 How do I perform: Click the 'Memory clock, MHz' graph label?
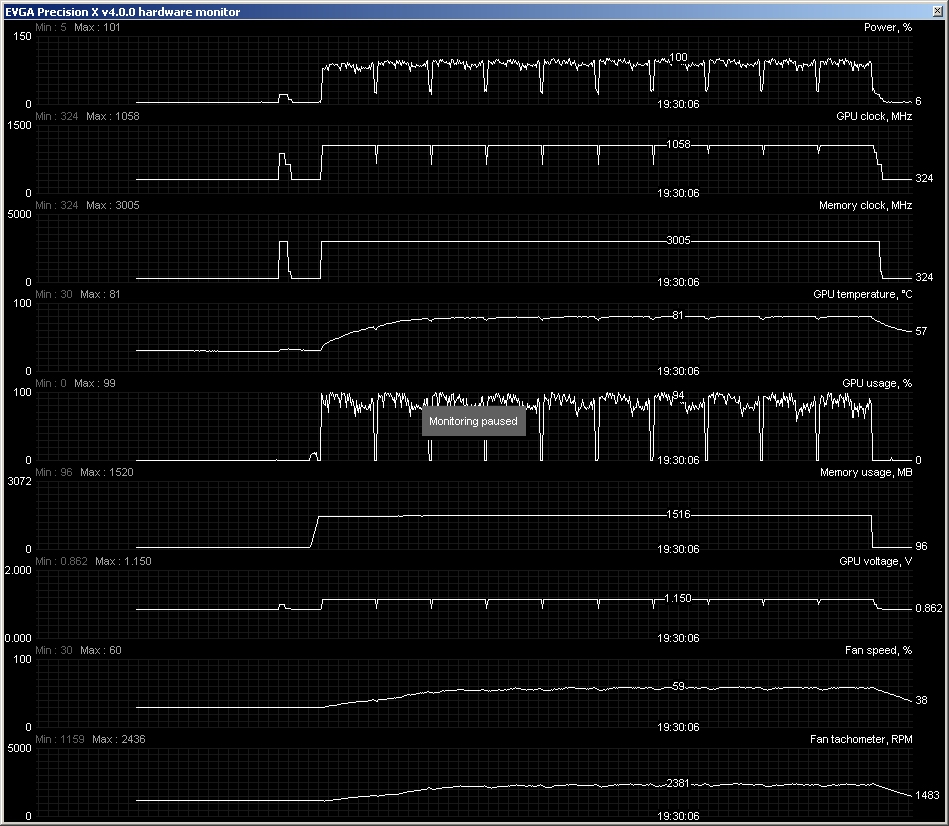(x=865, y=205)
